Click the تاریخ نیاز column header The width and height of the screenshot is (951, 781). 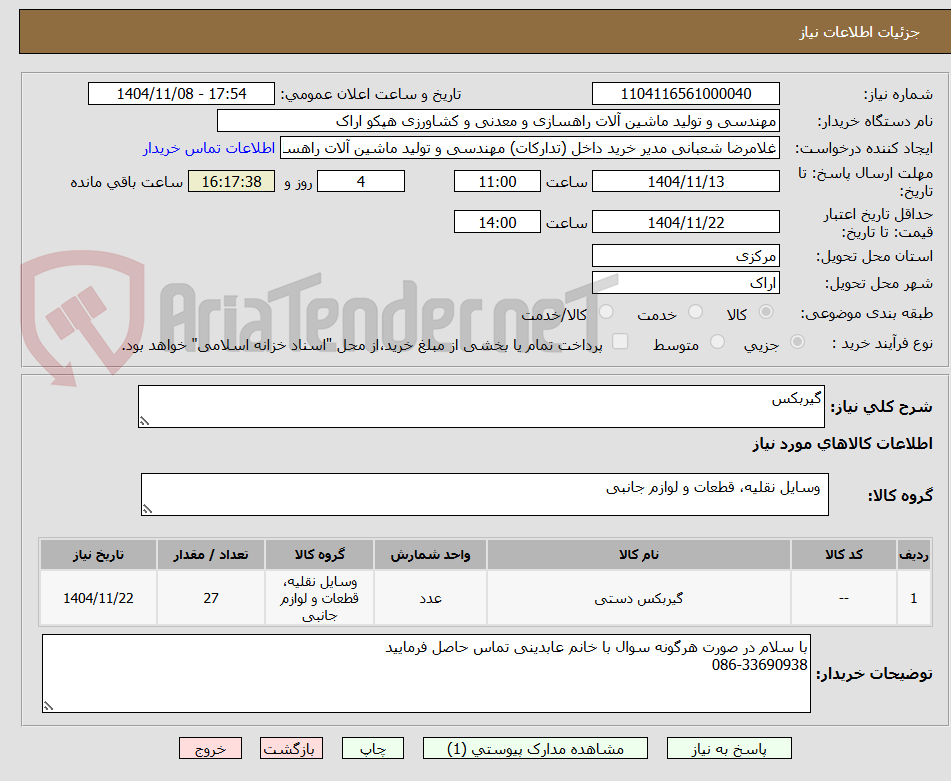coord(98,554)
